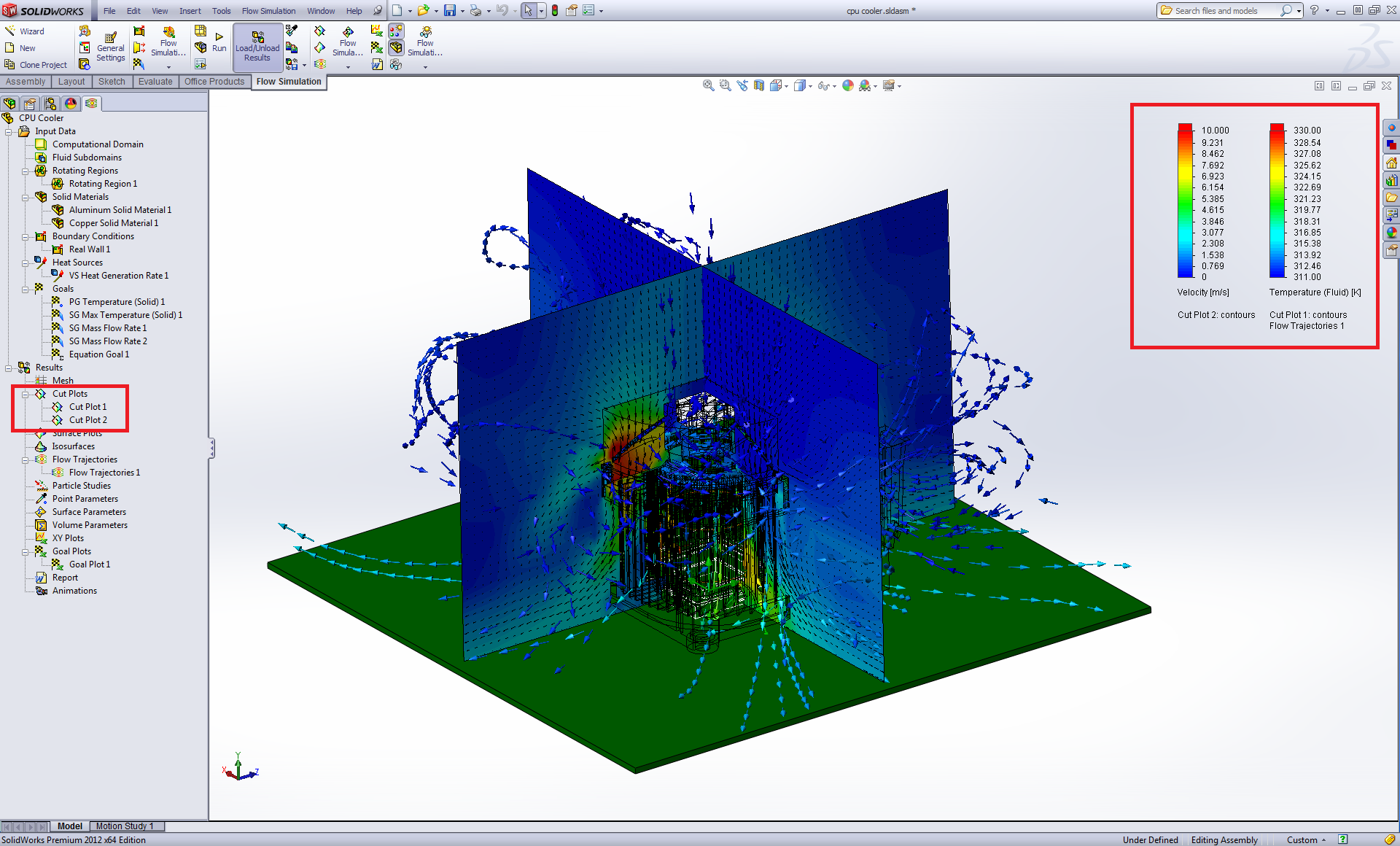
Task: Toggle the Load/Unload Results button
Action: click(x=257, y=47)
